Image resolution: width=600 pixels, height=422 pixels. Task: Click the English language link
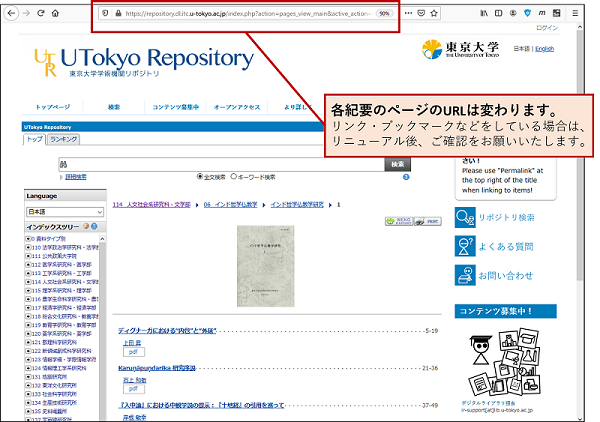click(545, 49)
